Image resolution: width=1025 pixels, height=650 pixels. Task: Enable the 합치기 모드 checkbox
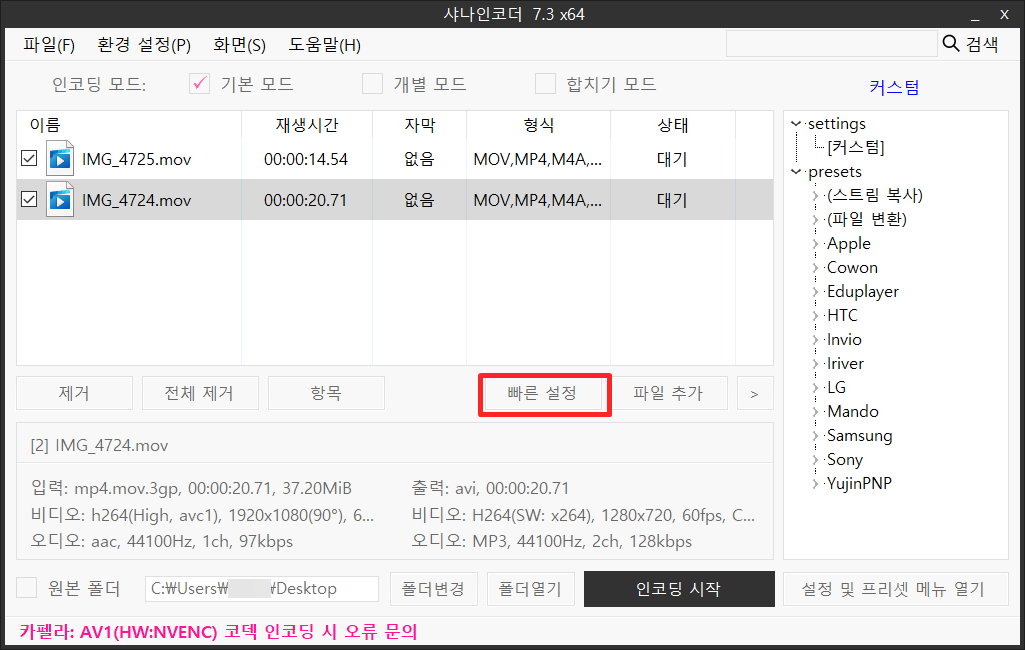click(545, 84)
